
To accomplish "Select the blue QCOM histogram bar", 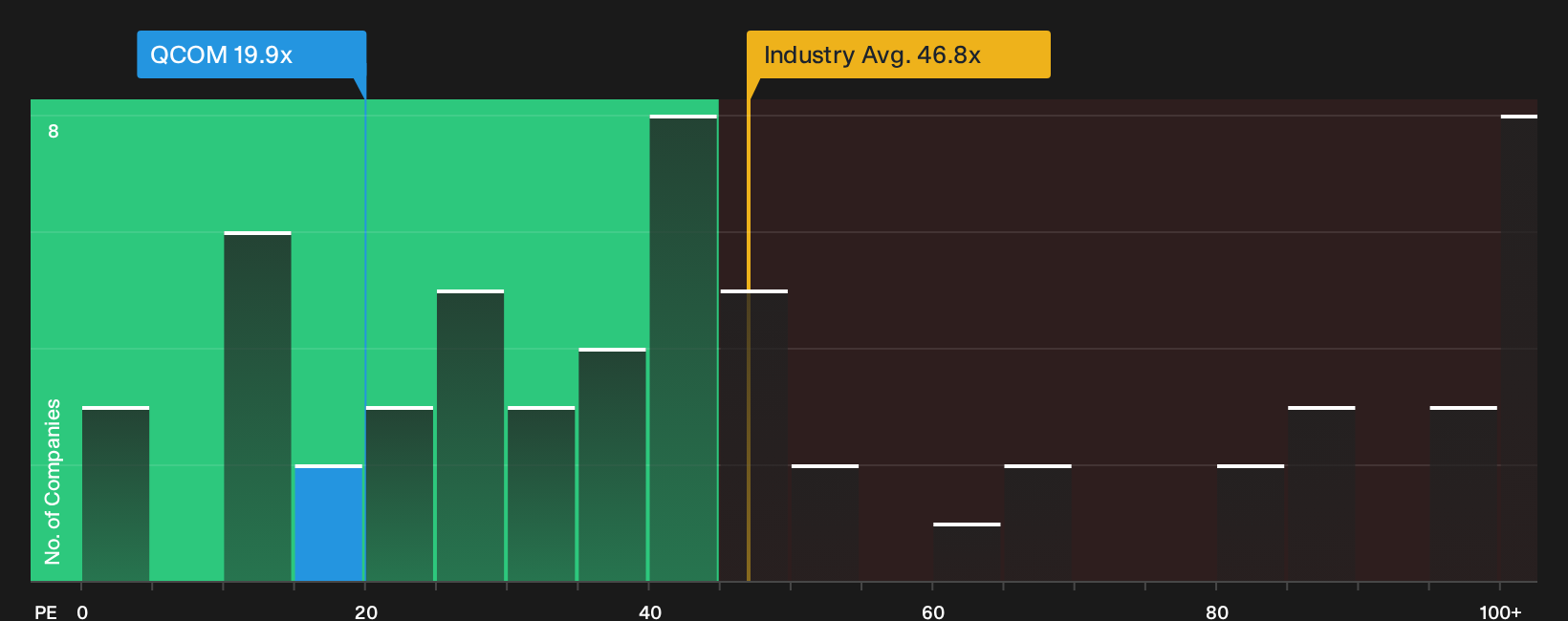I will 329,524.
